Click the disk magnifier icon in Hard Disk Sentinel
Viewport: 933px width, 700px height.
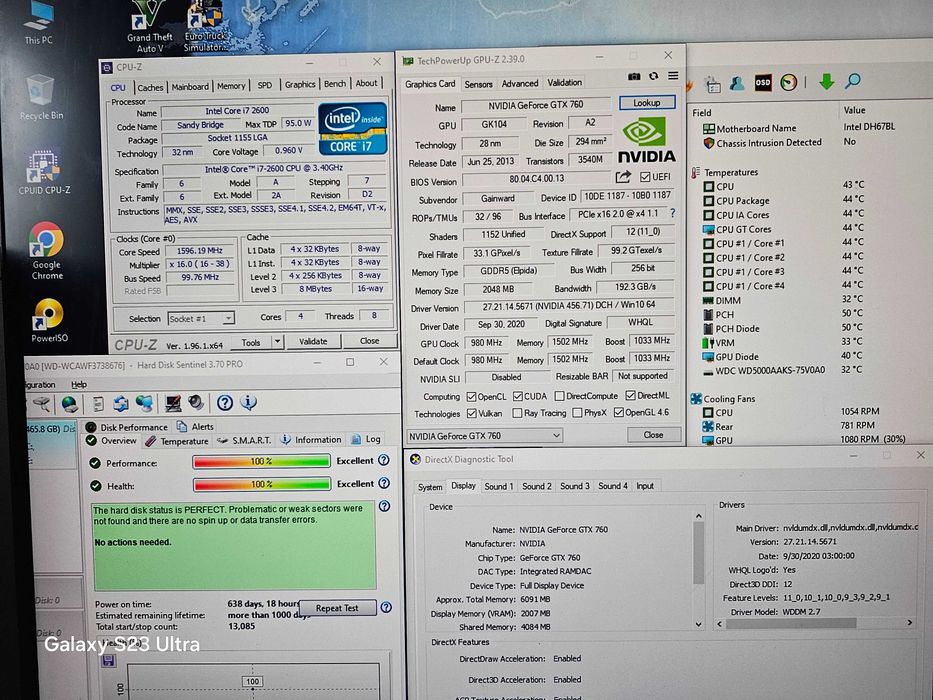click(42, 404)
